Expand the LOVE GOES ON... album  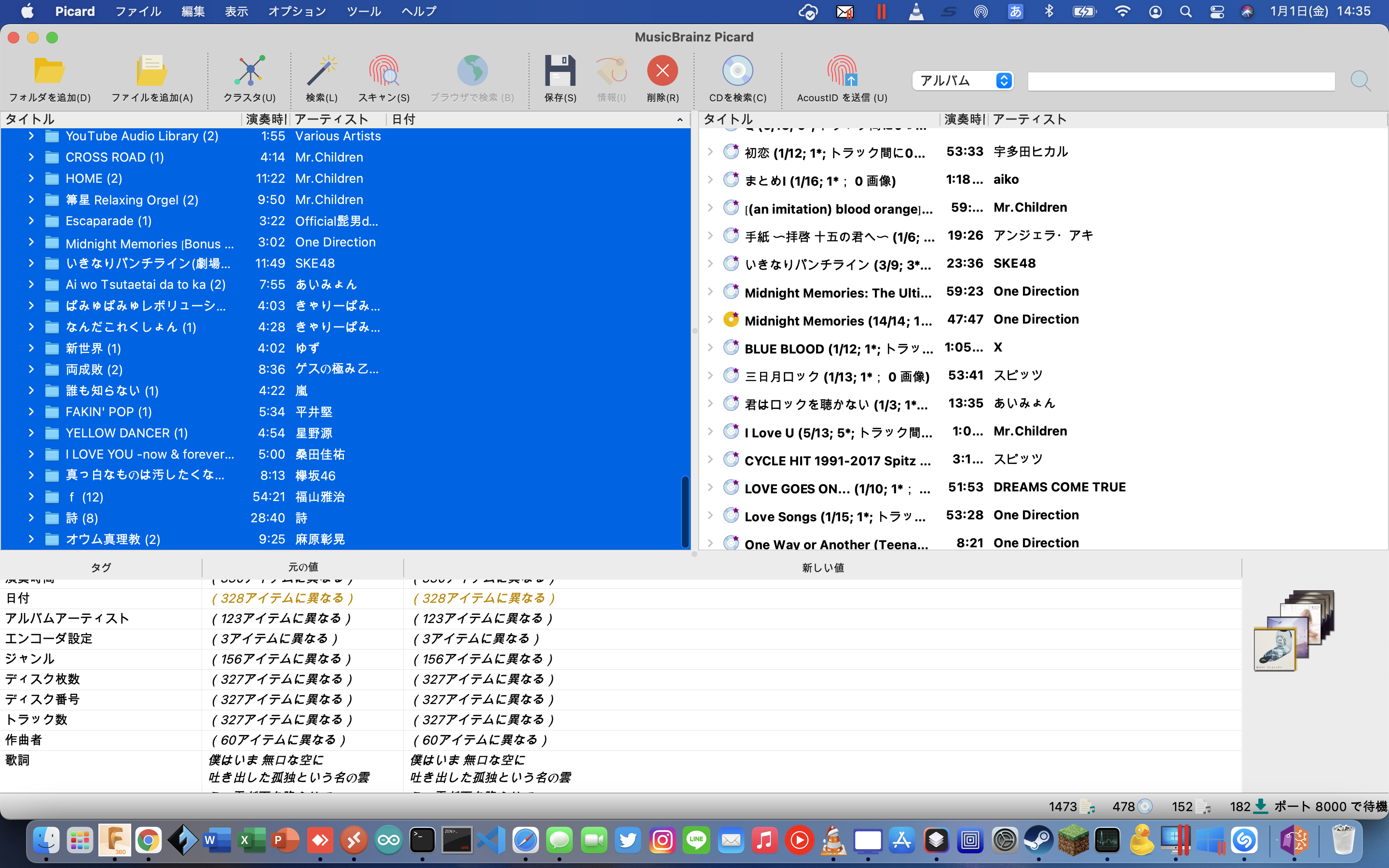[x=710, y=487]
